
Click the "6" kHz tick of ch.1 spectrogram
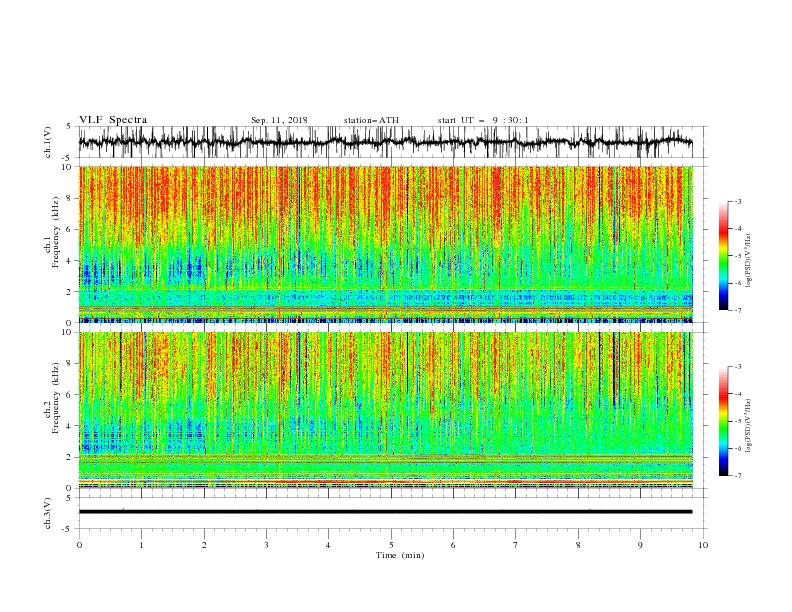point(69,230)
